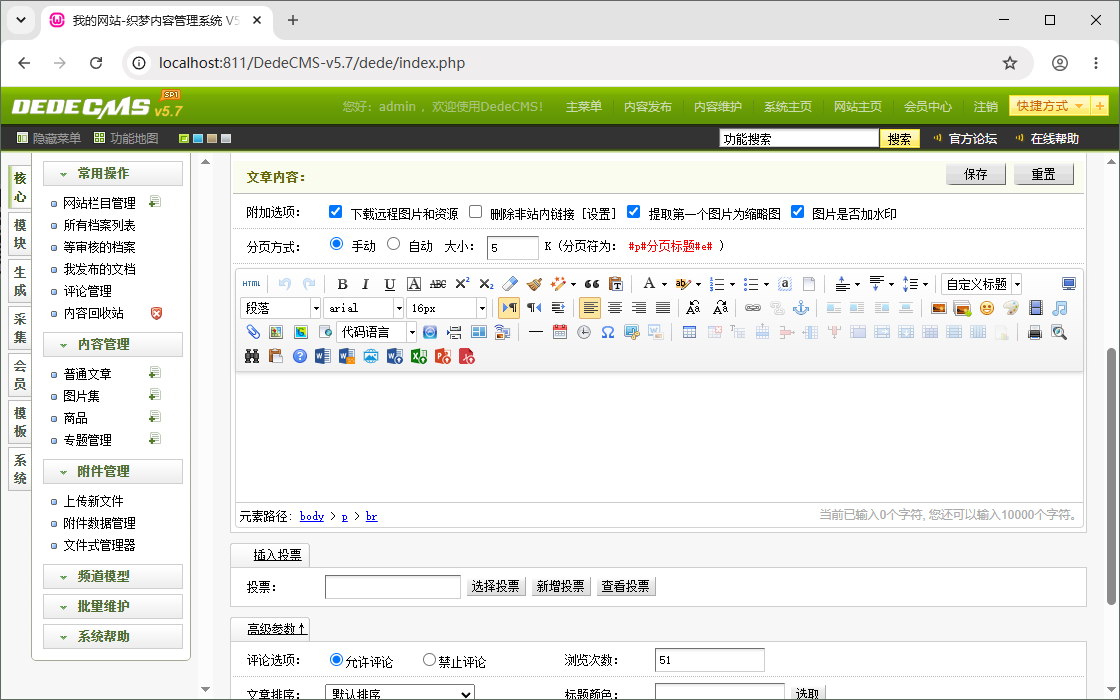
Task: Apply superscript formatting
Action: [462, 284]
